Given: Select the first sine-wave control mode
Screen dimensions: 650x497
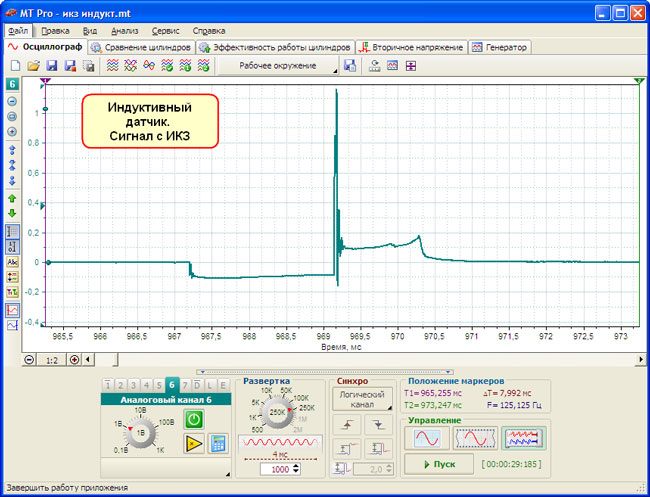Looking at the screenshot, I should click(428, 438).
